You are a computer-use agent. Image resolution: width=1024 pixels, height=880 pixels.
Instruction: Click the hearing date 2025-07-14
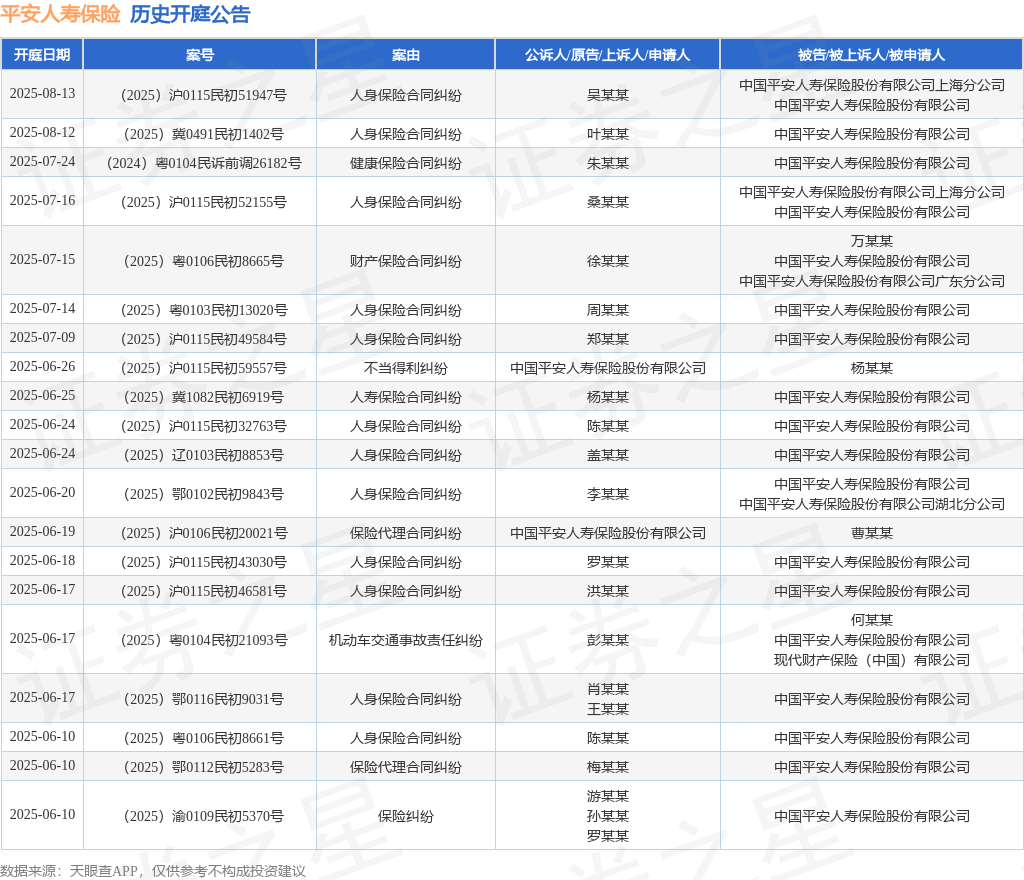pyautogui.click(x=42, y=308)
